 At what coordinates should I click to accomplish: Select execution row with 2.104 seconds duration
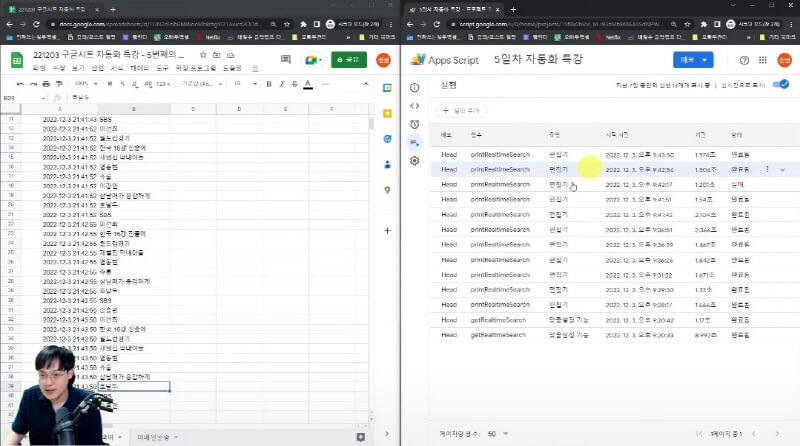(615, 214)
